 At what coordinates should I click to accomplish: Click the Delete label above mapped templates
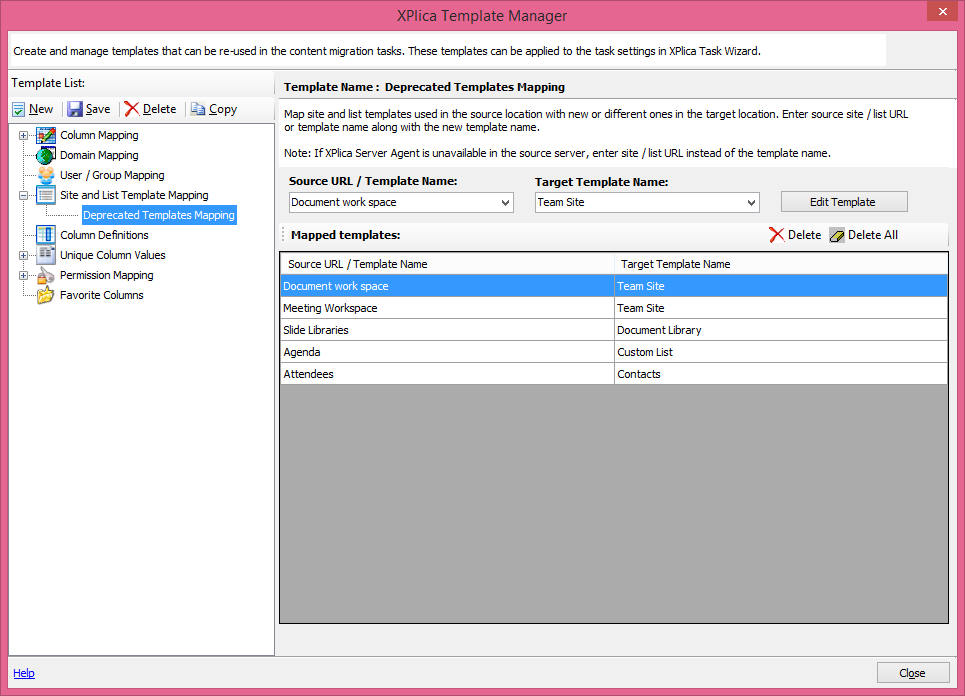(x=804, y=235)
